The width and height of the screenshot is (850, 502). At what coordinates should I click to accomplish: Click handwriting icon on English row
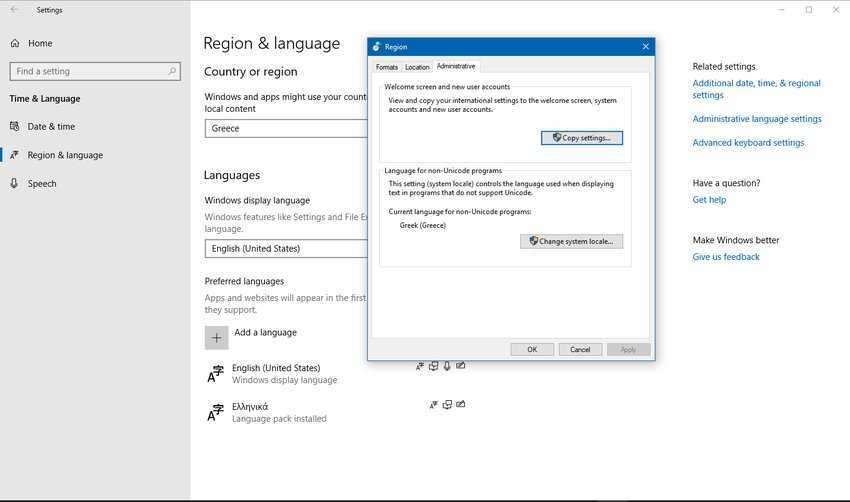coord(460,366)
